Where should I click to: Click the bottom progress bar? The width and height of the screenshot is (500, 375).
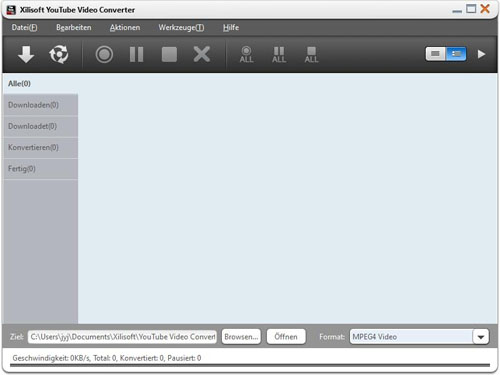click(250, 366)
